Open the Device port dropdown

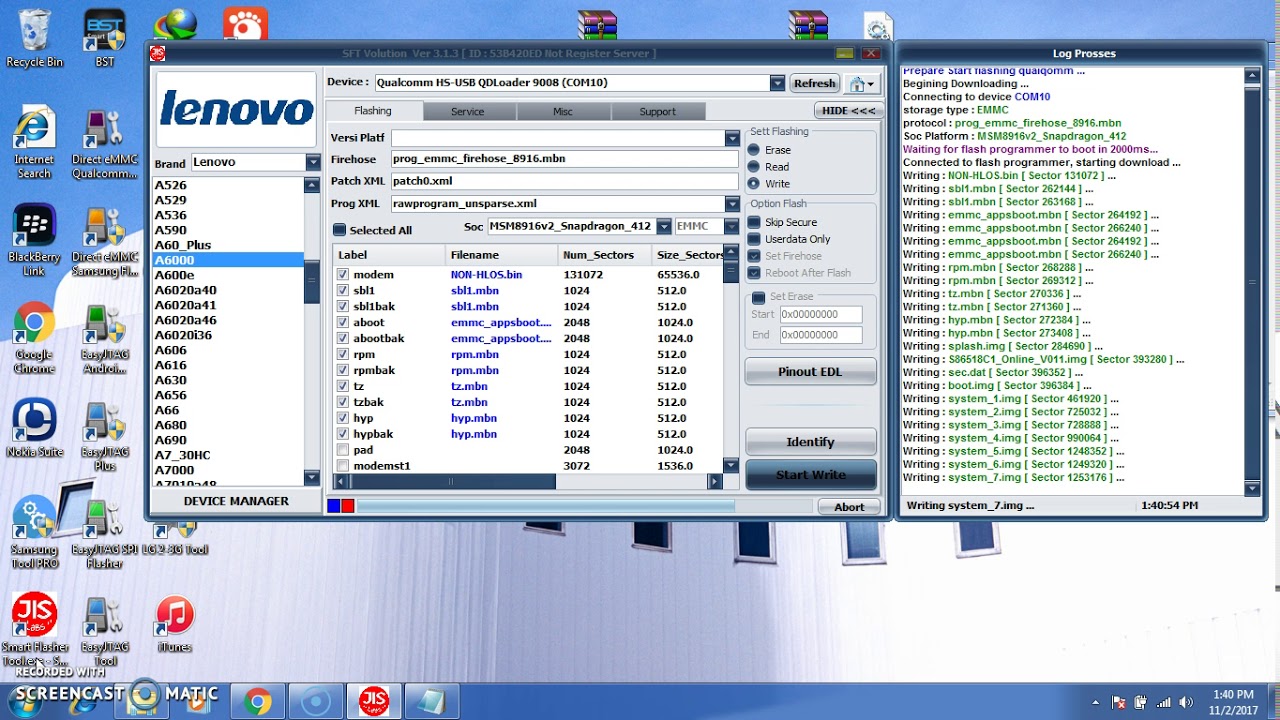(777, 83)
